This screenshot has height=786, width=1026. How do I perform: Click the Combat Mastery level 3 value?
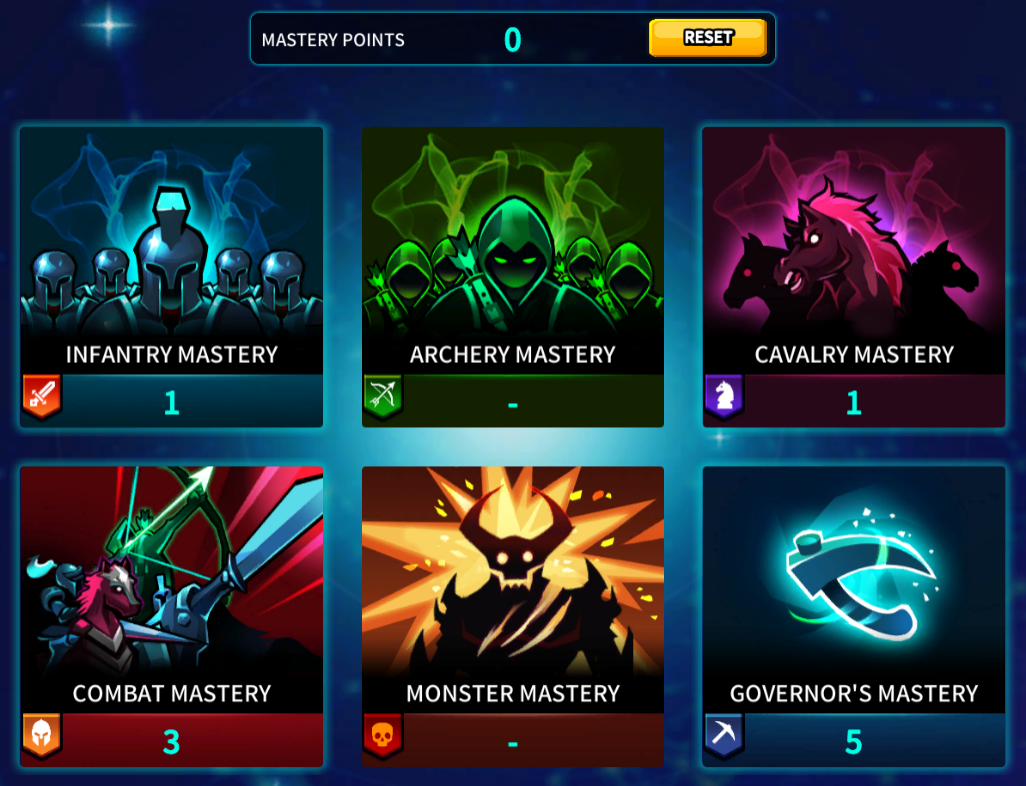(x=171, y=741)
